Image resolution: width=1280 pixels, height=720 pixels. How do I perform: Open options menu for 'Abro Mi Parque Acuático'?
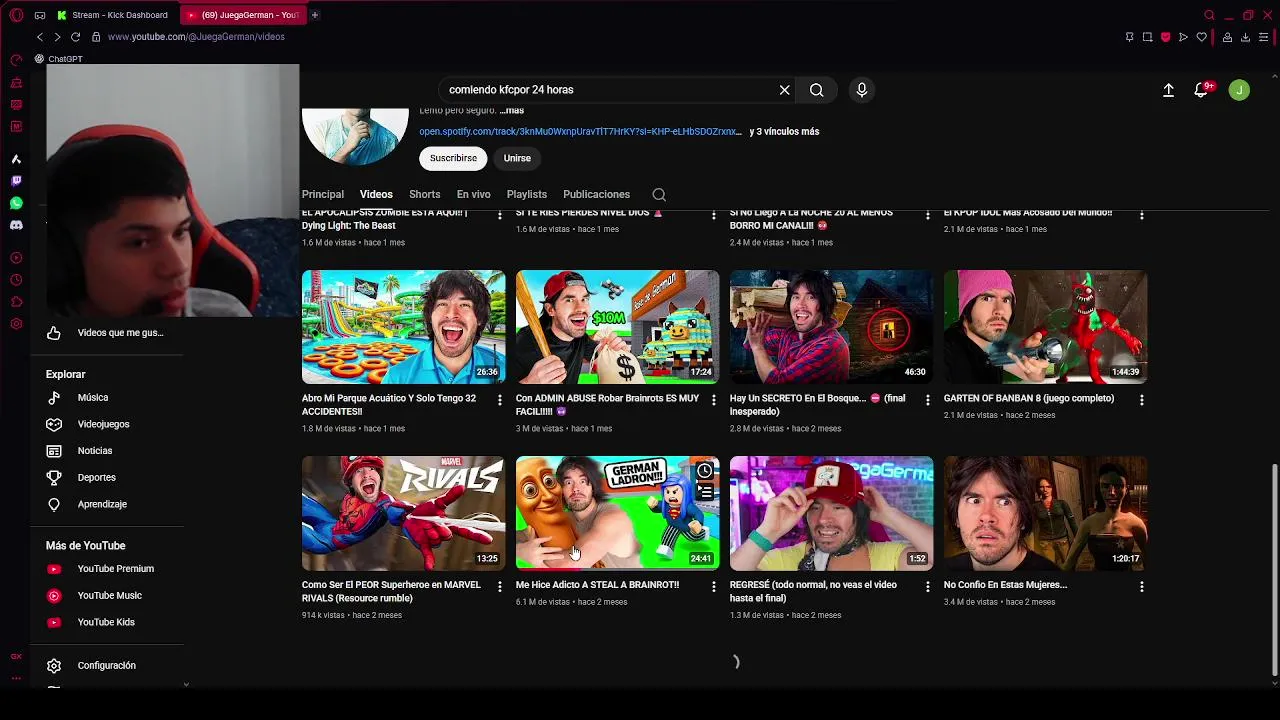500,400
